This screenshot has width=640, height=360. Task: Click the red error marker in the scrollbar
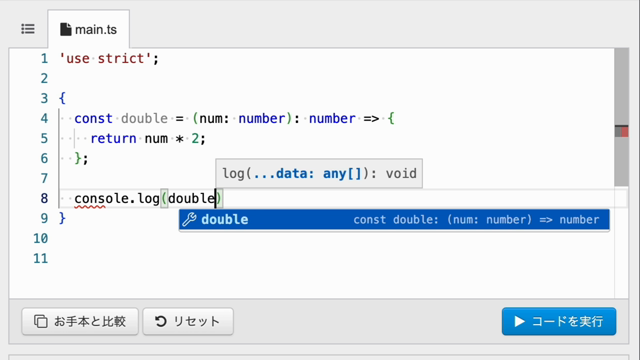624,131
